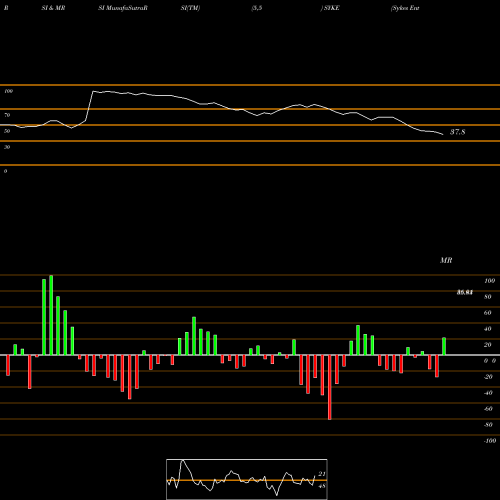Click the 30 label on RSI axis
The height and width of the screenshot is (500, 500).
point(7,147)
